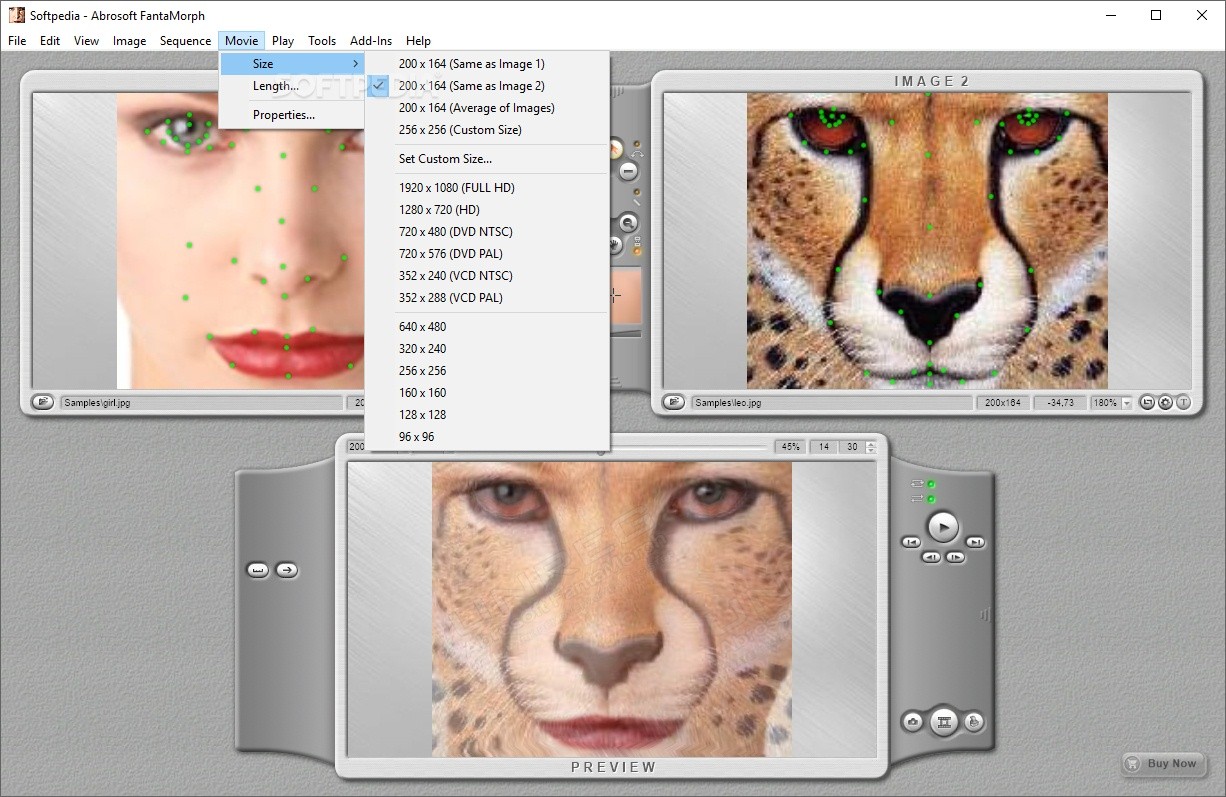The image size is (1226, 797).
Task: Open the Add-Ins menu
Action: [x=371, y=41]
